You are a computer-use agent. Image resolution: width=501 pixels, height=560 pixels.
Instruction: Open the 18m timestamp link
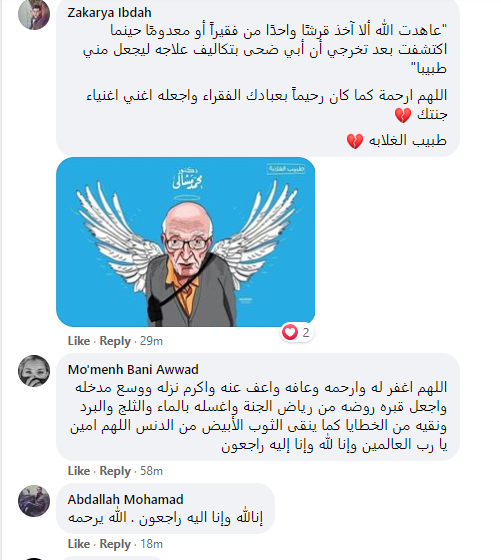pos(151,544)
